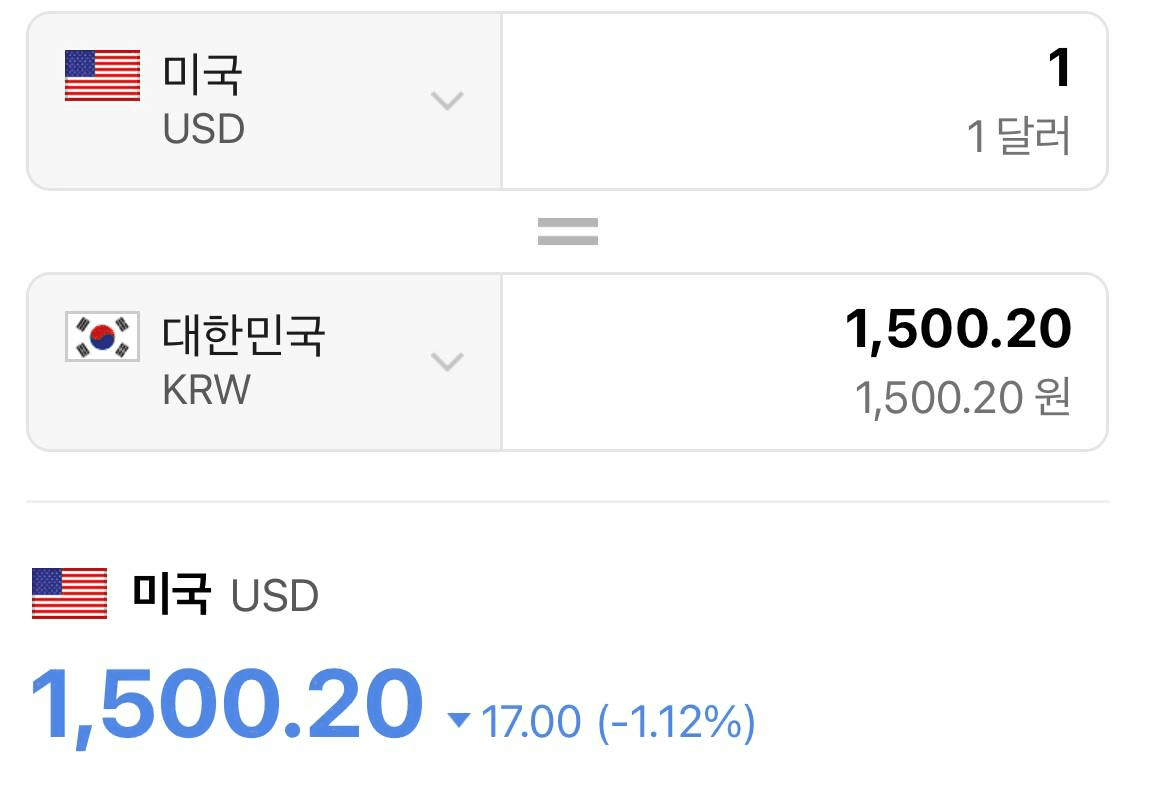Image resolution: width=1157 pixels, height=786 pixels.
Task: Click the blue downward triangle indicator
Action: [x=459, y=720]
